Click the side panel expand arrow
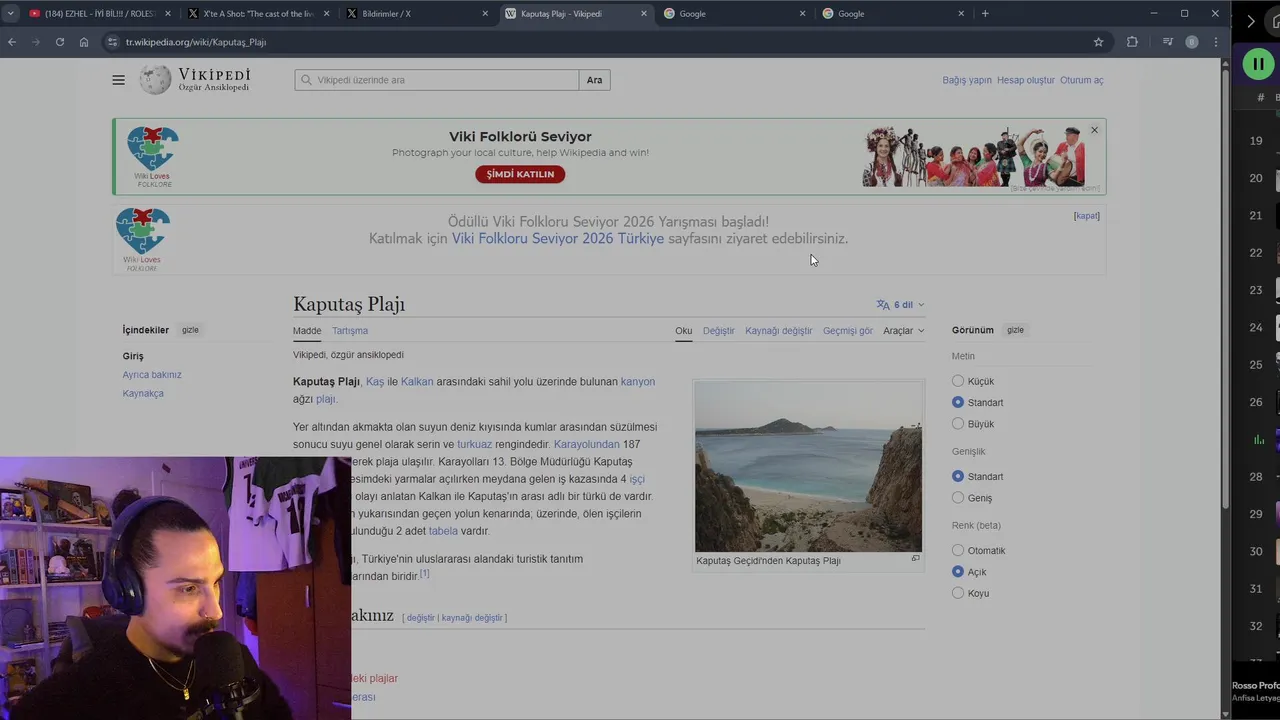Image resolution: width=1280 pixels, height=720 pixels. tap(1251, 22)
